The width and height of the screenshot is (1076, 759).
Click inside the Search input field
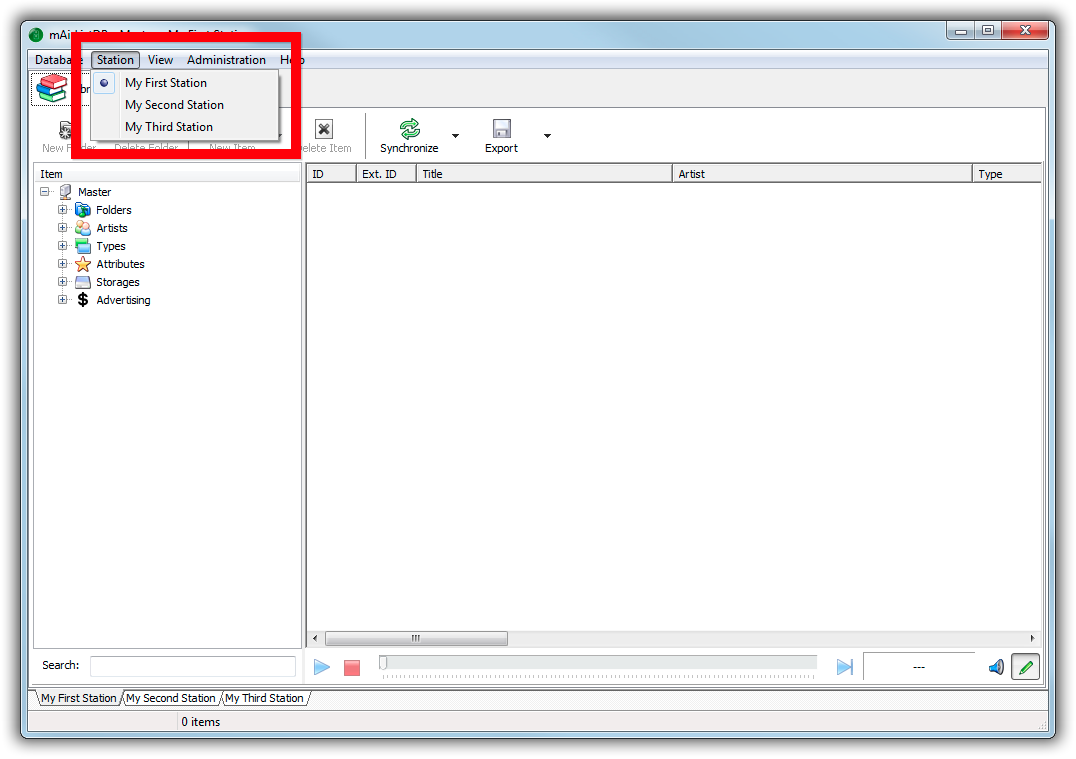193,666
